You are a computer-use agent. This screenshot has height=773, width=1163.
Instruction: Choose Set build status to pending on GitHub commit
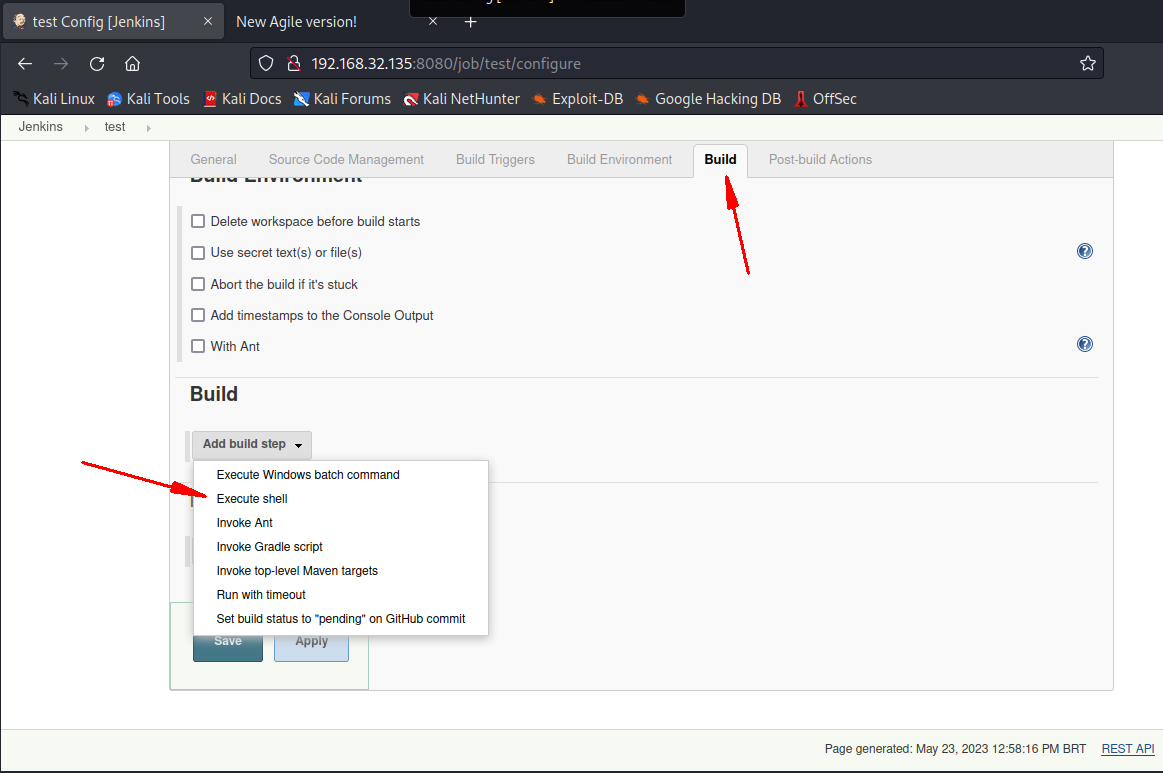pyautogui.click(x=340, y=619)
